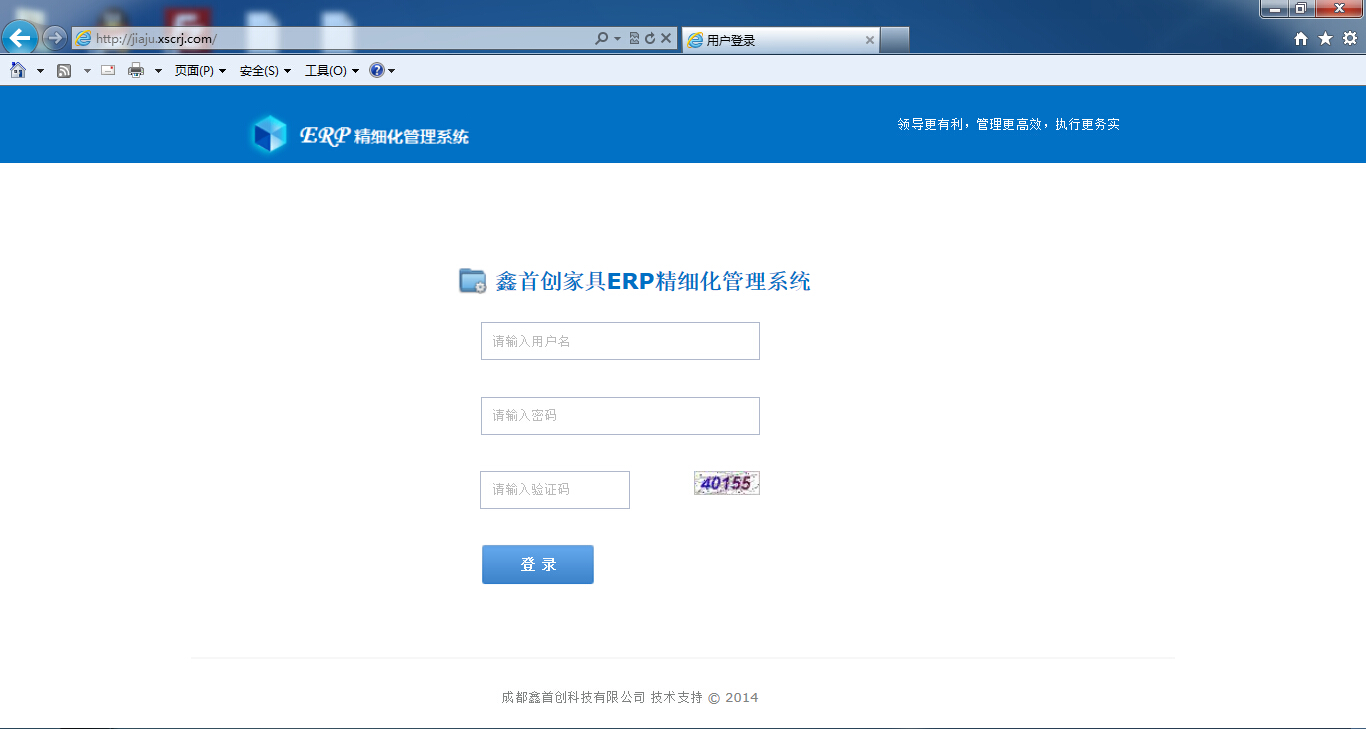Toggle the compatibility view icon
Screen dimensions: 1366x729
pyautogui.click(x=634, y=39)
